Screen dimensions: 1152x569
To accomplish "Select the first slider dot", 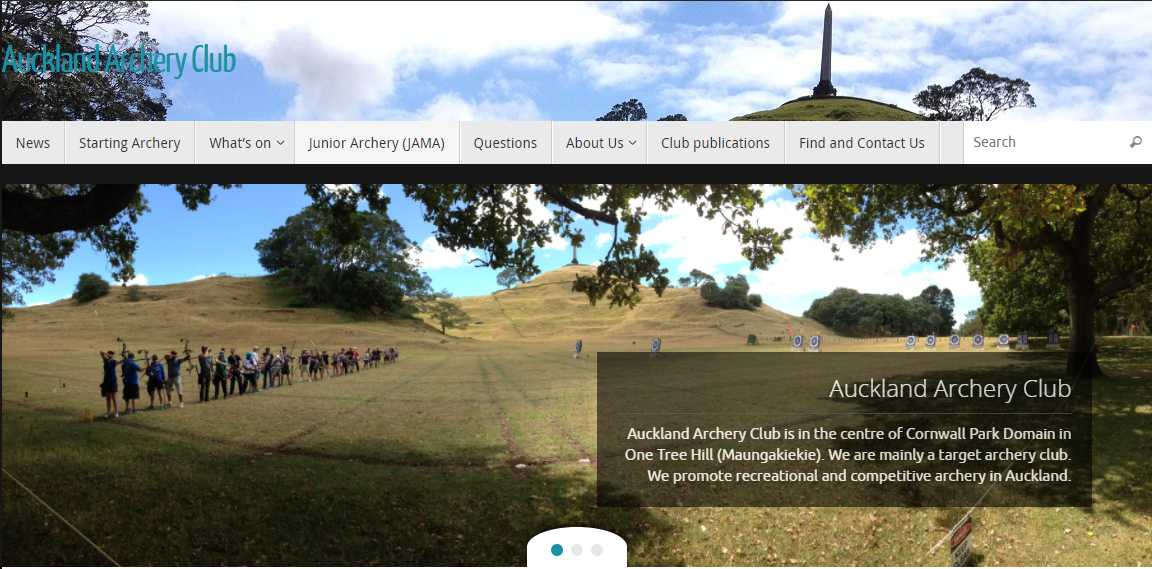I will pyautogui.click(x=557, y=549).
